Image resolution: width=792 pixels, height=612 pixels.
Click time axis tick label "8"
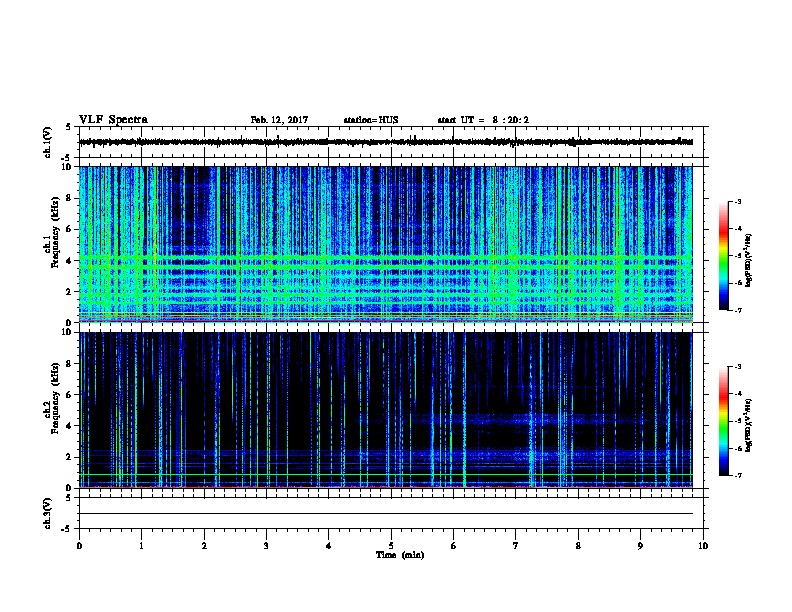click(x=578, y=546)
